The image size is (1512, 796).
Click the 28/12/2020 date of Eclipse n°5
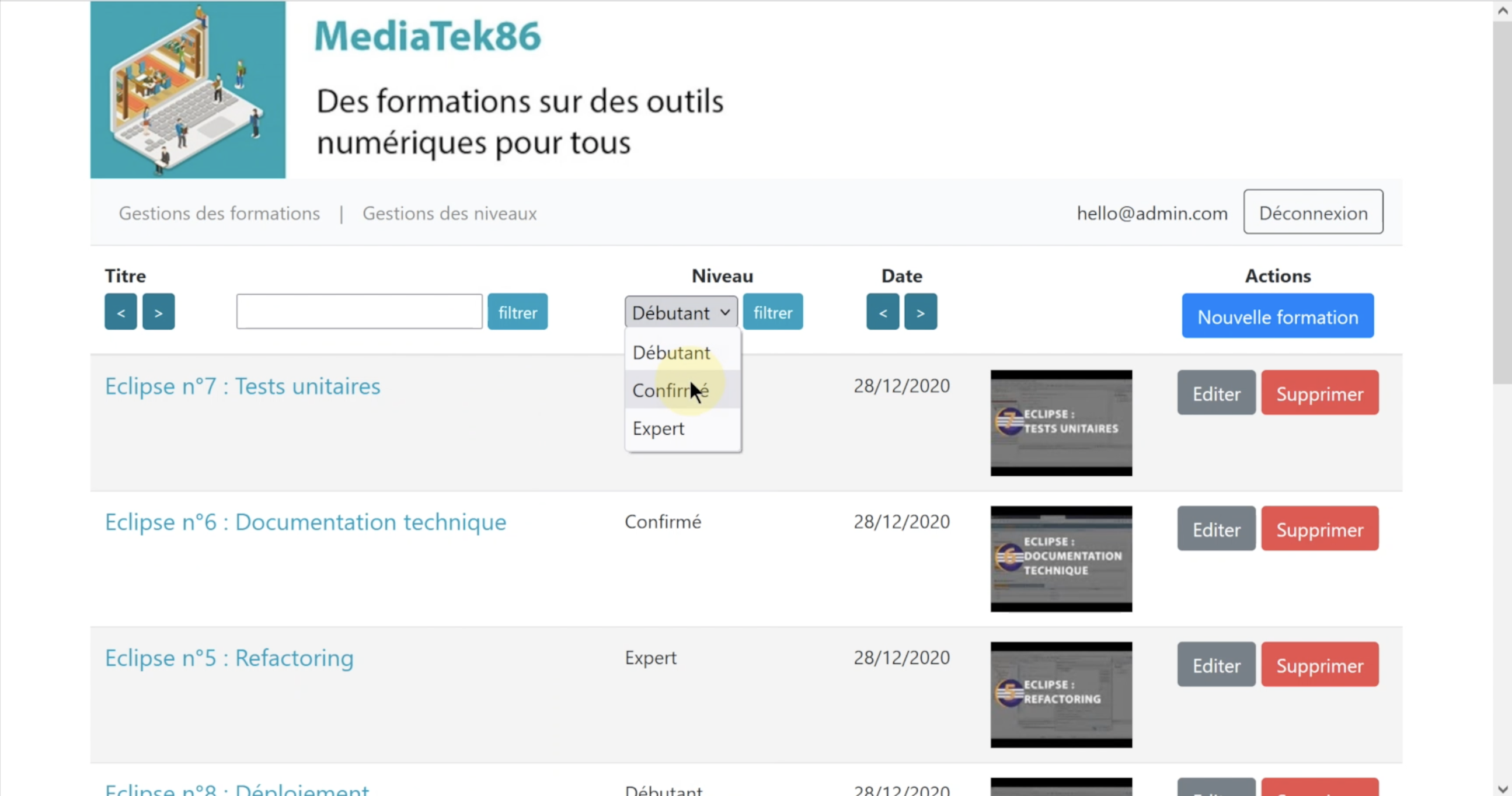tap(901, 658)
